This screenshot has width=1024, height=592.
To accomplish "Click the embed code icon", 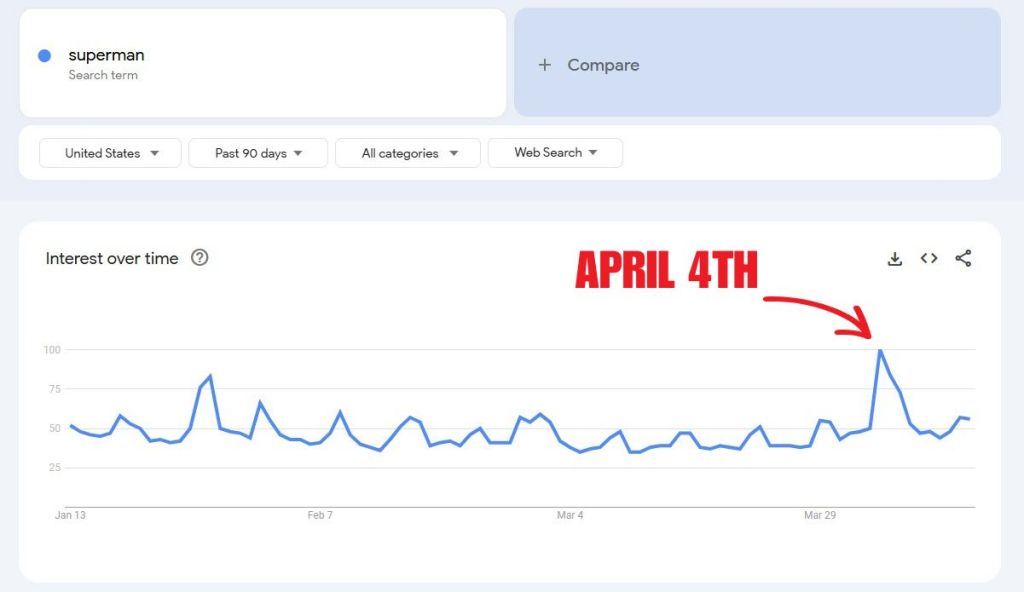I will [x=929, y=259].
